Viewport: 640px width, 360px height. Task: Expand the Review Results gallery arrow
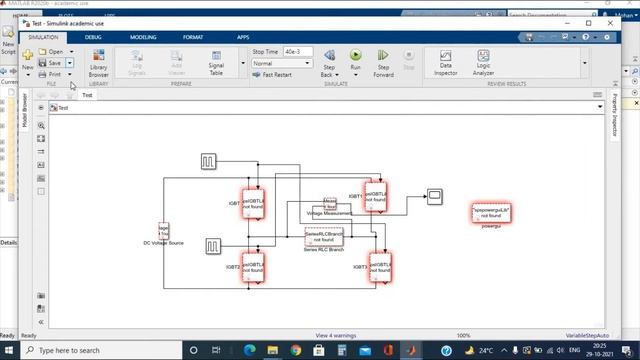coord(585,63)
